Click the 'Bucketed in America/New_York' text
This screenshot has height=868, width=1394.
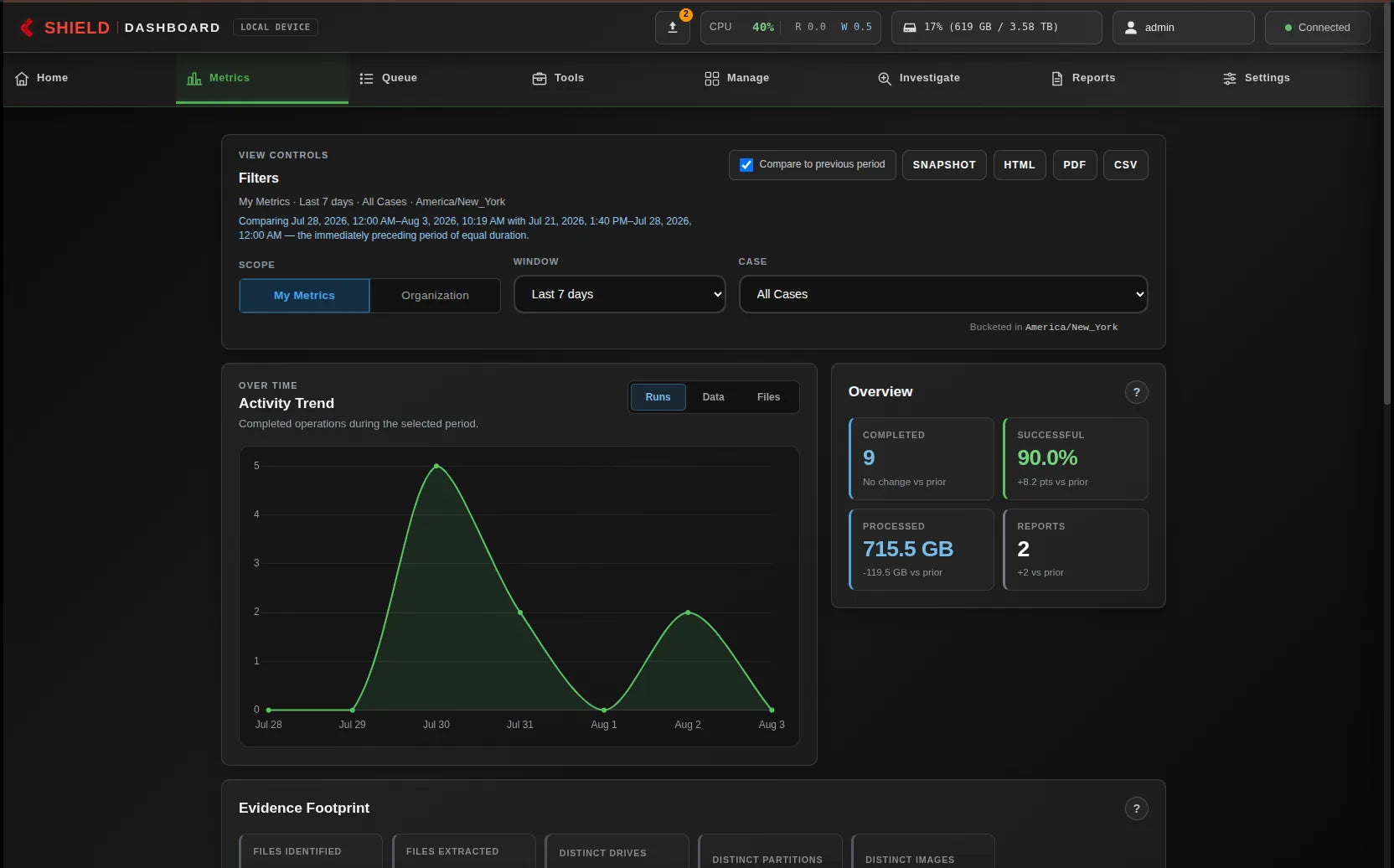(x=1044, y=328)
